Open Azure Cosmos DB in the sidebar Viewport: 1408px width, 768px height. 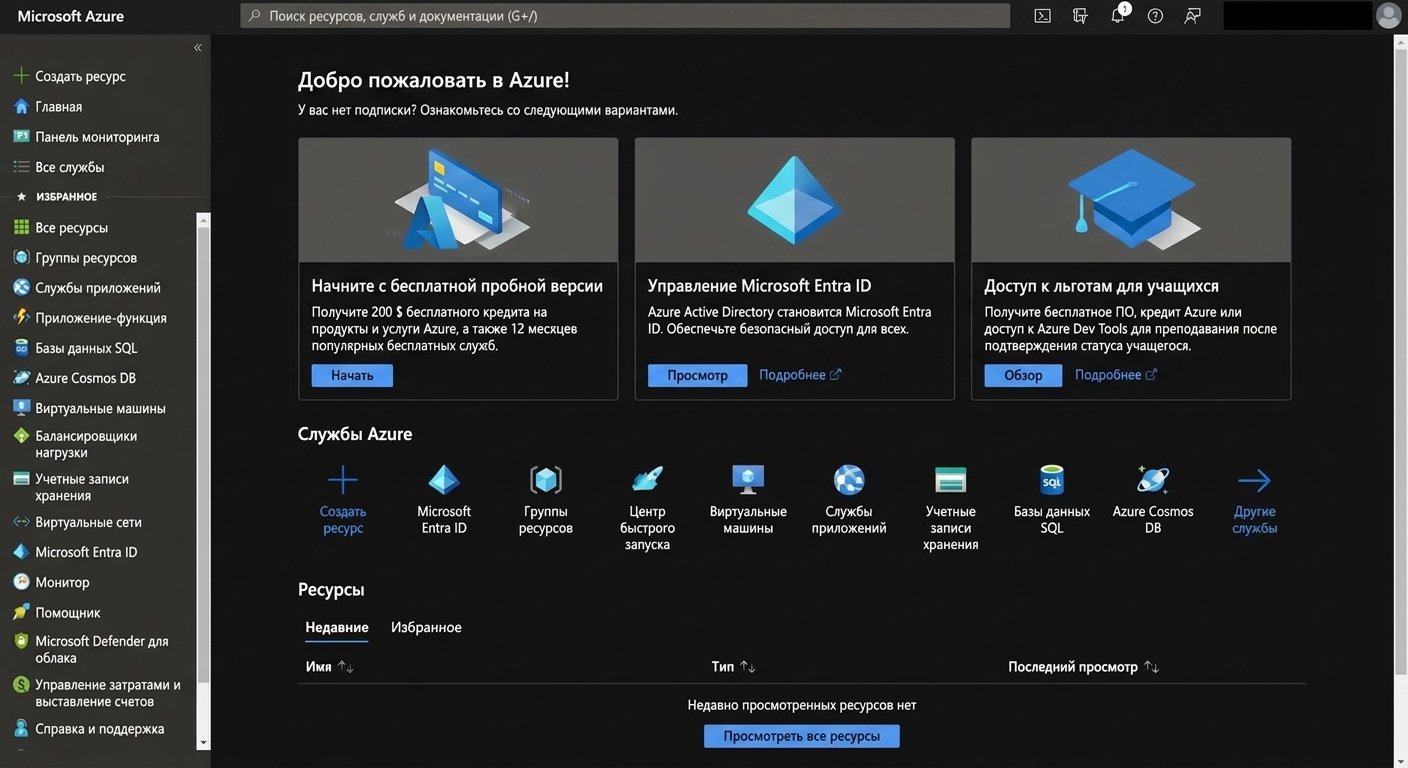click(85, 378)
